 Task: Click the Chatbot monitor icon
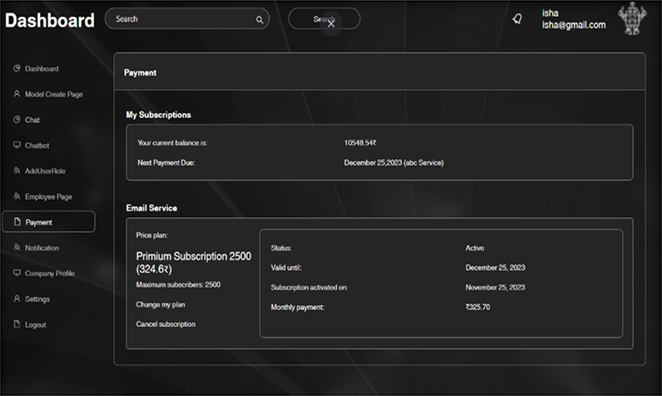click(17, 145)
